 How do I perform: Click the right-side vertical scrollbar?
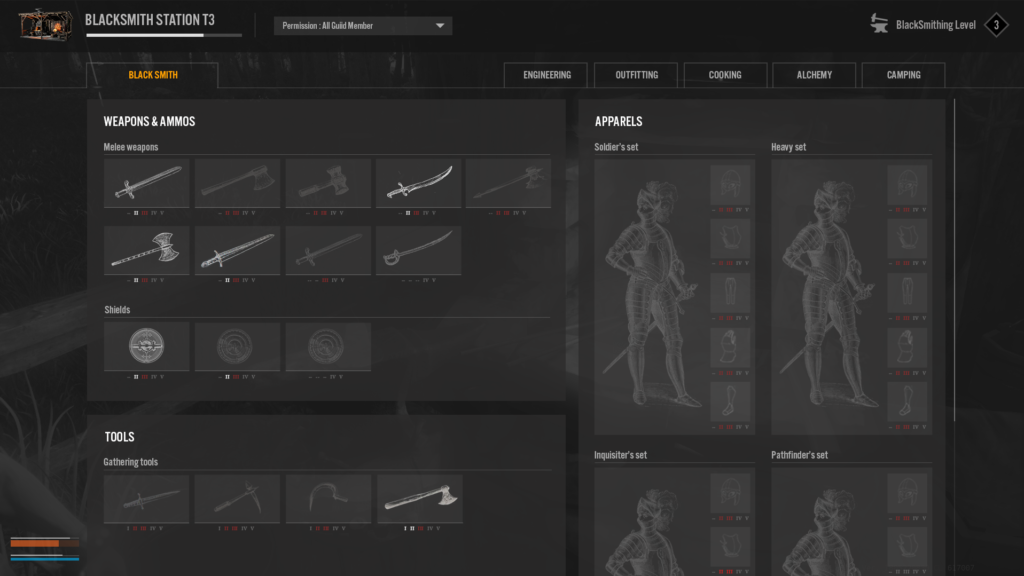[955, 250]
